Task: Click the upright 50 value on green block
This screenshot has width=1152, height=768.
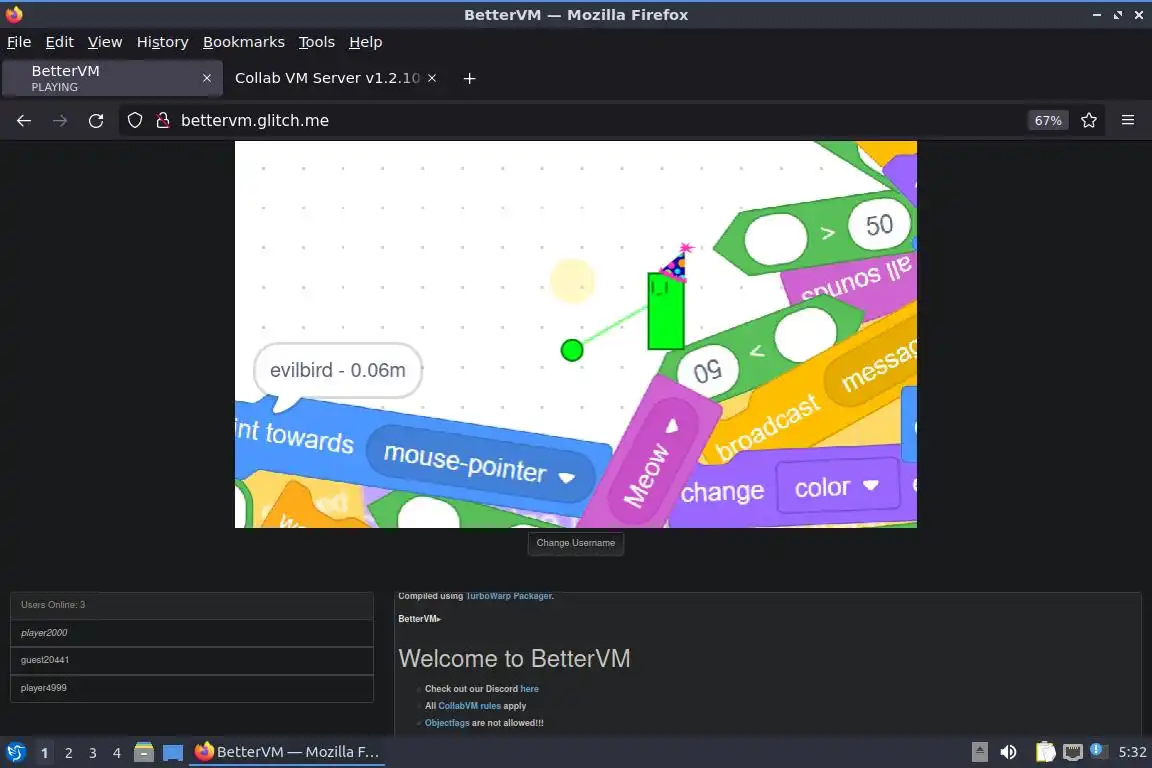Action: pos(879,225)
